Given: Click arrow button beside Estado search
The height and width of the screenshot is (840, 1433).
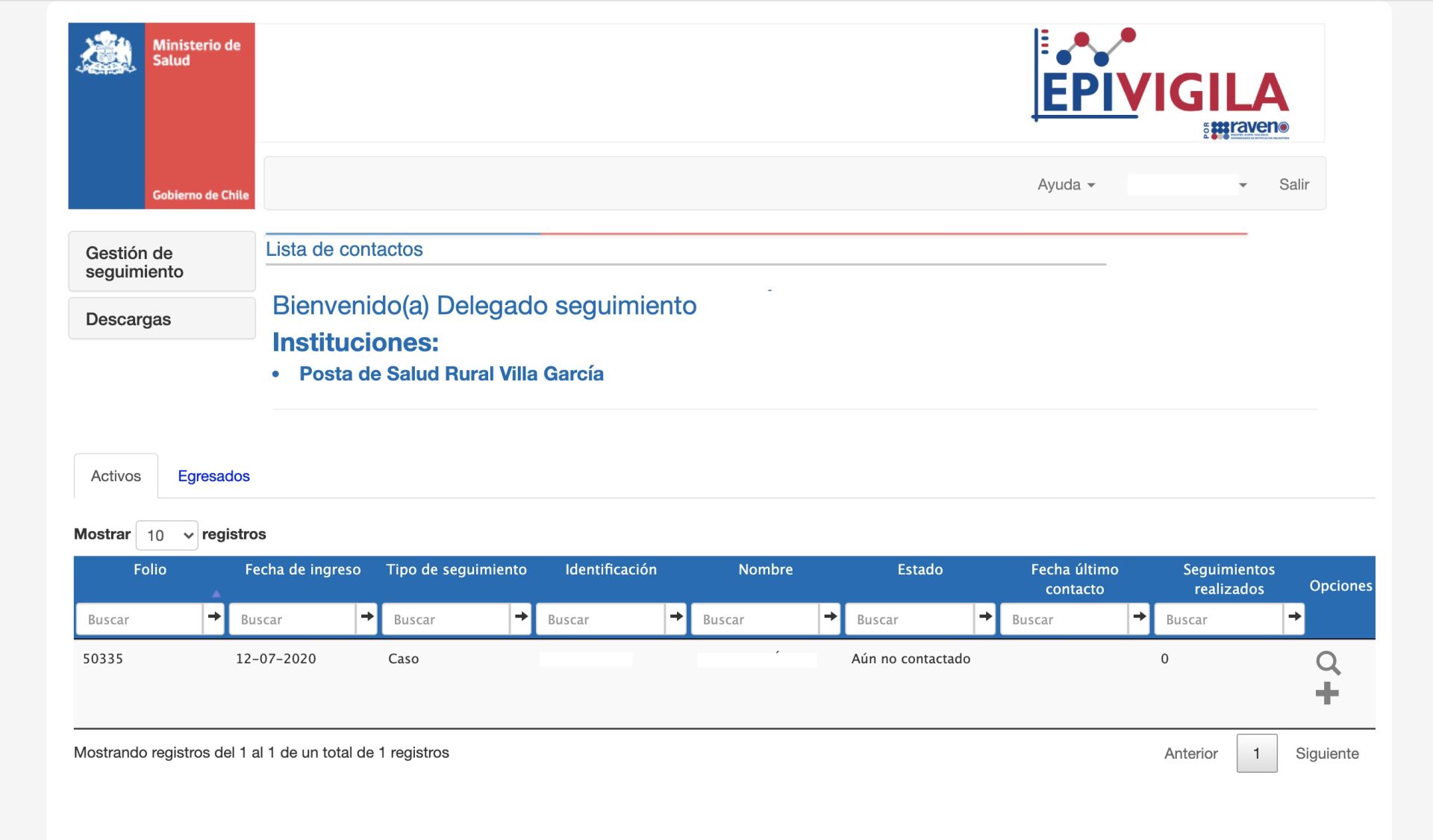Looking at the screenshot, I should tap(985, 617).
